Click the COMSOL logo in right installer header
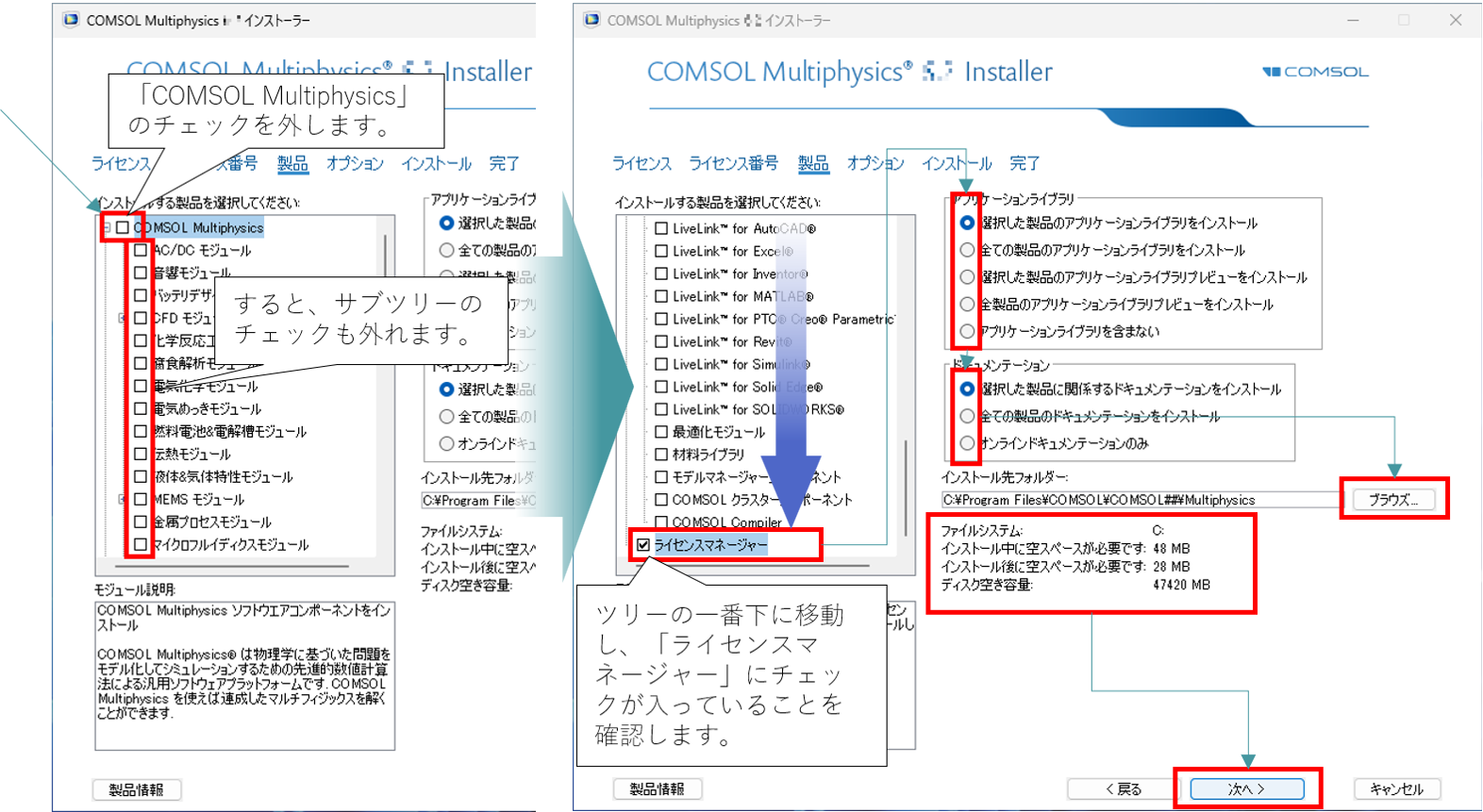The width and height of the screenshot is (1483, 812). [1315, 72]
